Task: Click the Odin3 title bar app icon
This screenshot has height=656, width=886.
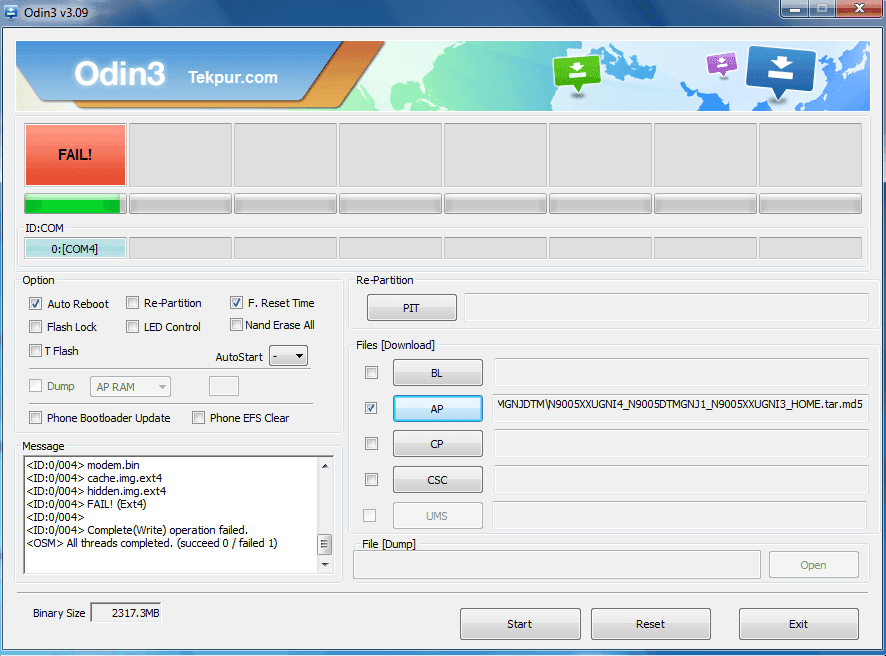Action: click(x=11, y=11)
